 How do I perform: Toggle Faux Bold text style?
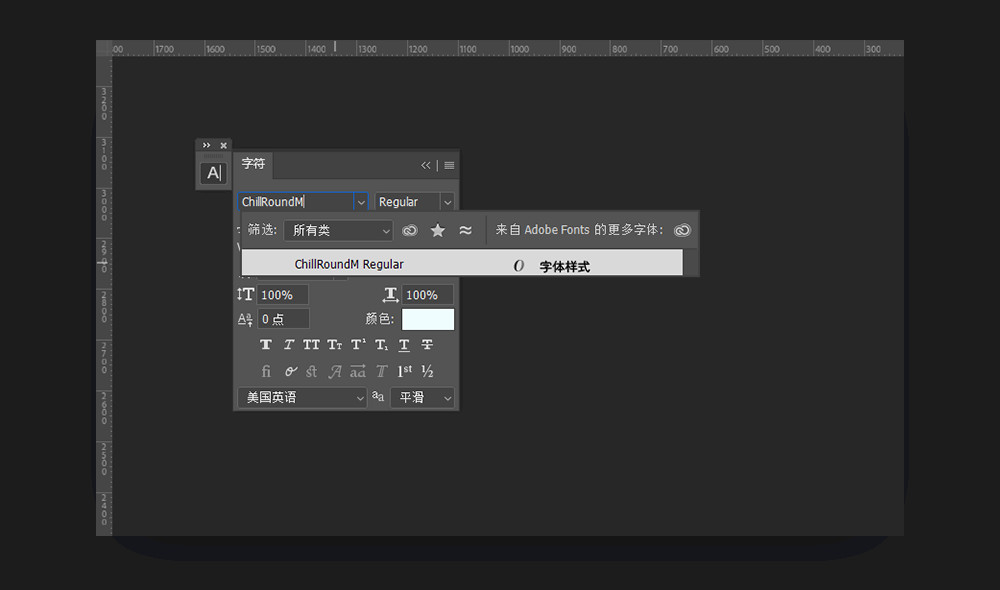click(266, 344)
